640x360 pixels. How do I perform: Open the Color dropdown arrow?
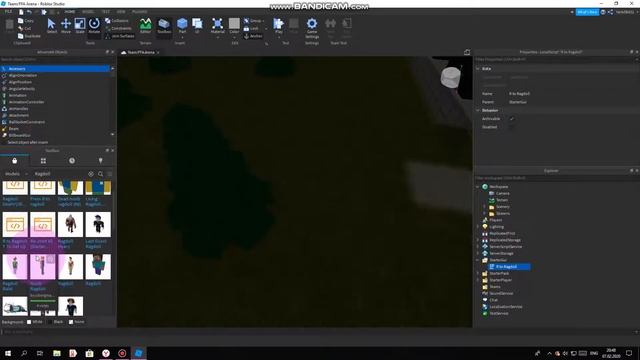click(234, 37)
